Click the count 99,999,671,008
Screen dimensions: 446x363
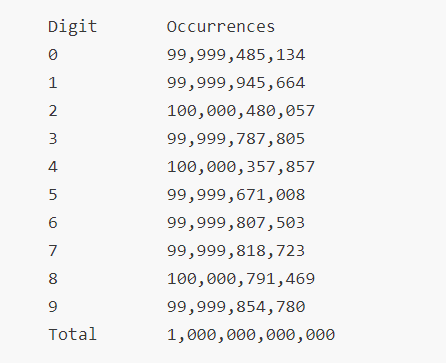(236, 195)
